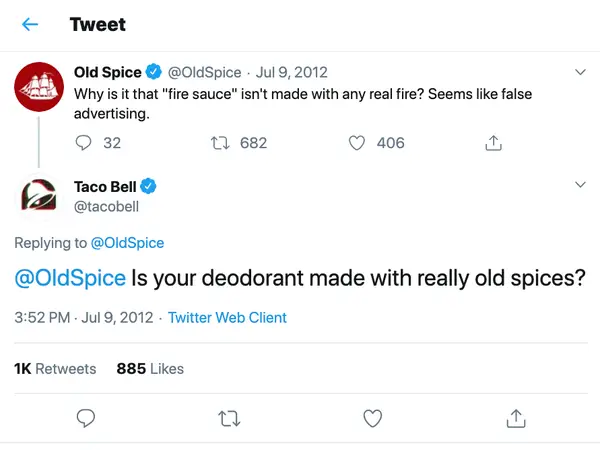Like the Old Spice tweet with 406 likes
The height and width of the screenshot is (450, 600).
point(357,143)
